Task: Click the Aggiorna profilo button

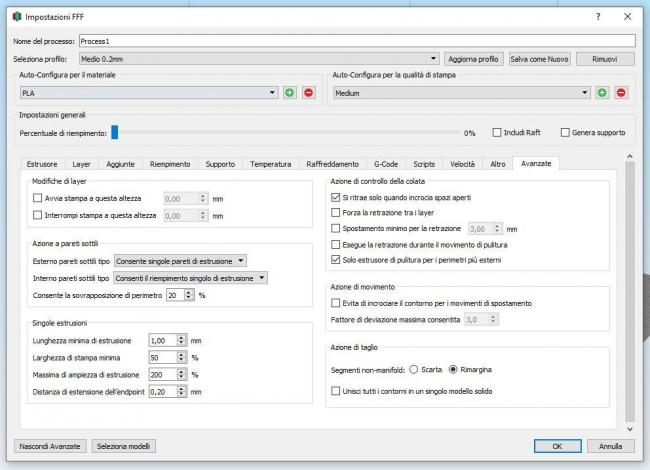Action: click(x=473, y=59)
